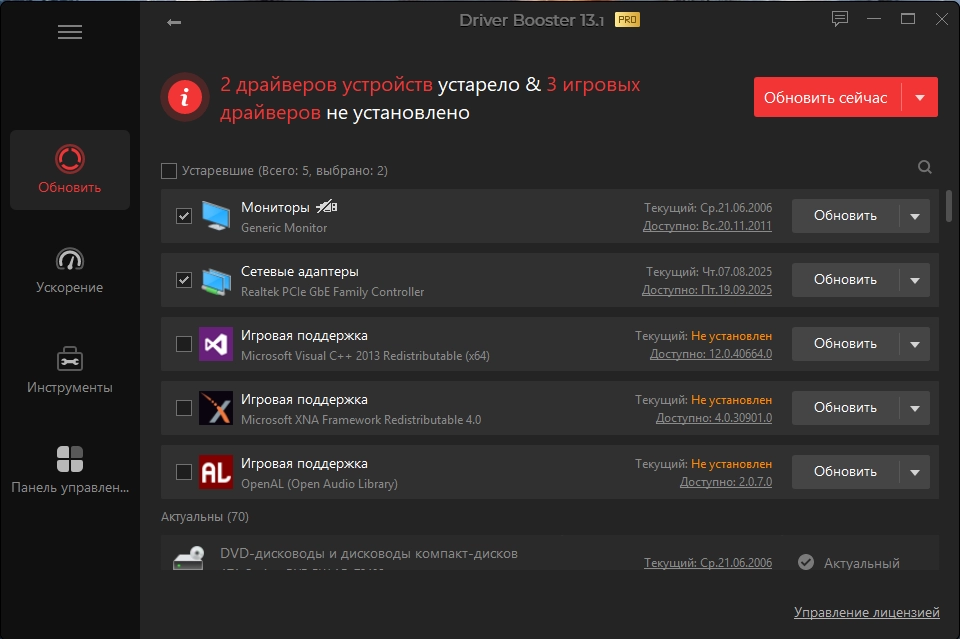Open DVD drive current date Ср.21.06.2006 link
Screen dimensions: 960x639
tap(708, 563)
